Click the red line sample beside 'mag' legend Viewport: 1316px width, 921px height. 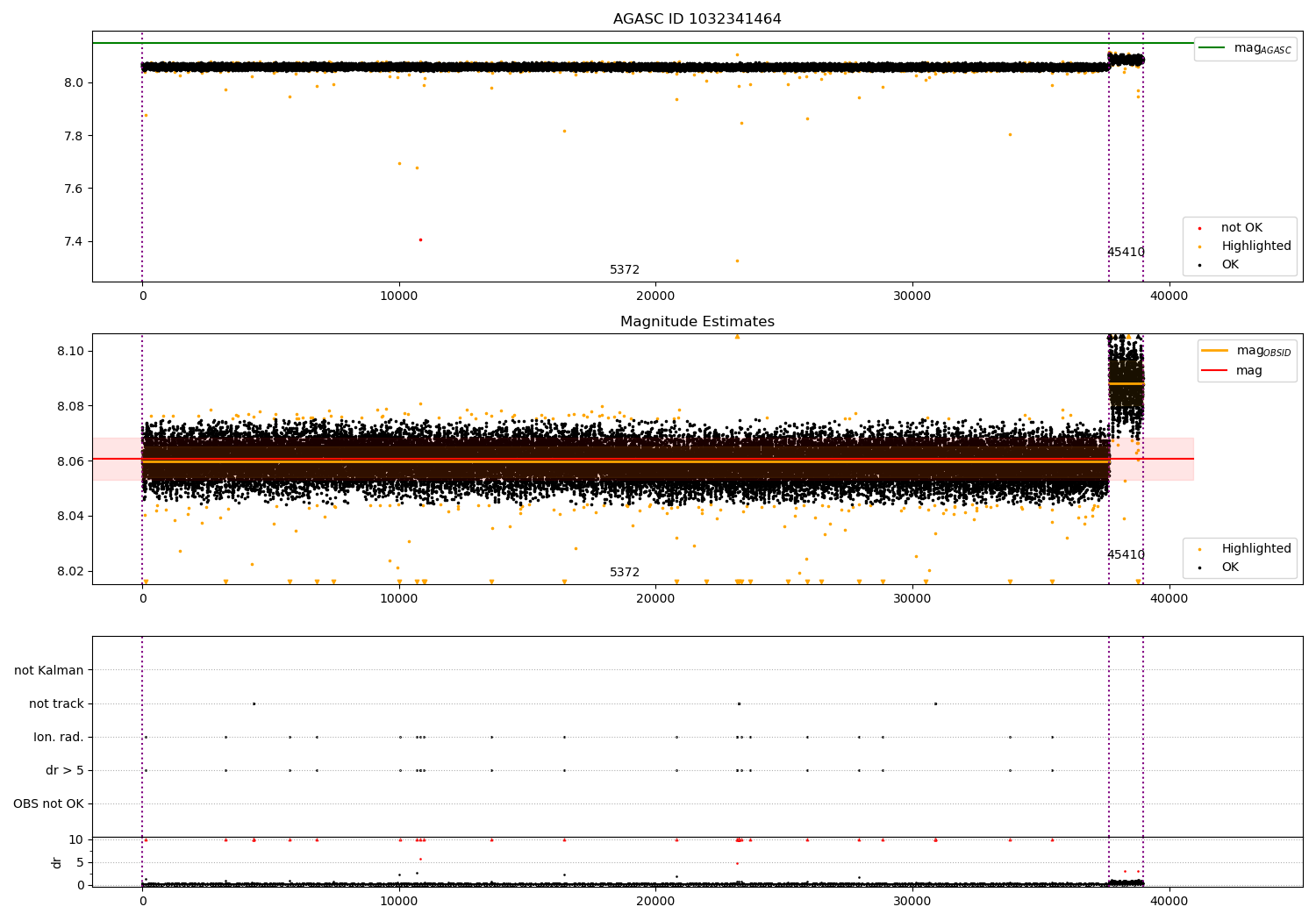click(1215, 371)
